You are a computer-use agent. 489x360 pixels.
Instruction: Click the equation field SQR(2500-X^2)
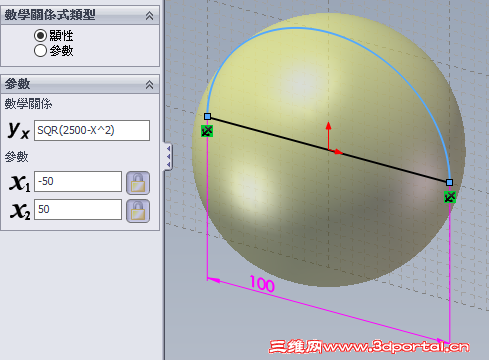click(x=92, y=130)
